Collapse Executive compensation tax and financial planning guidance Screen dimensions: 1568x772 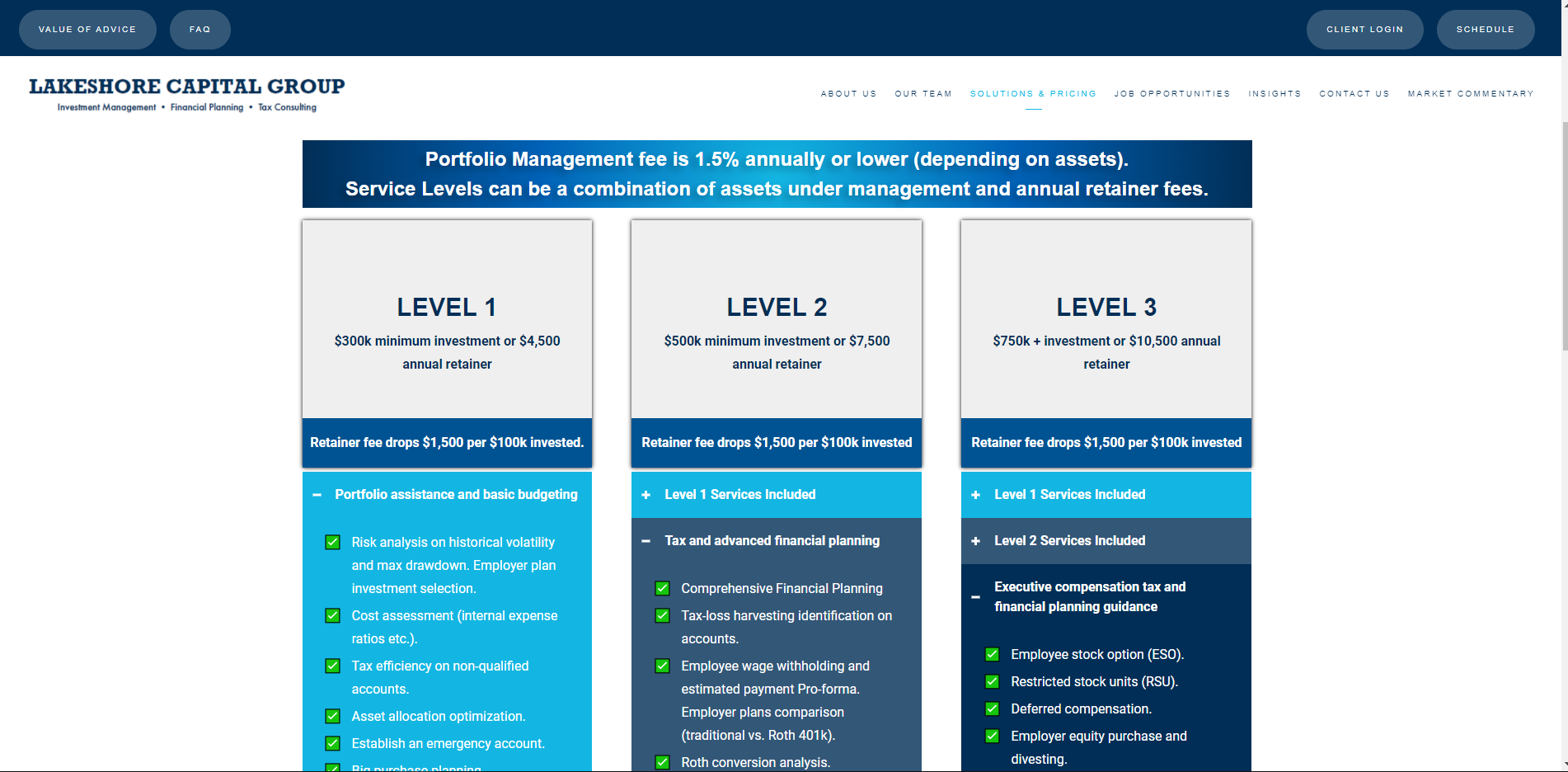1106,597
